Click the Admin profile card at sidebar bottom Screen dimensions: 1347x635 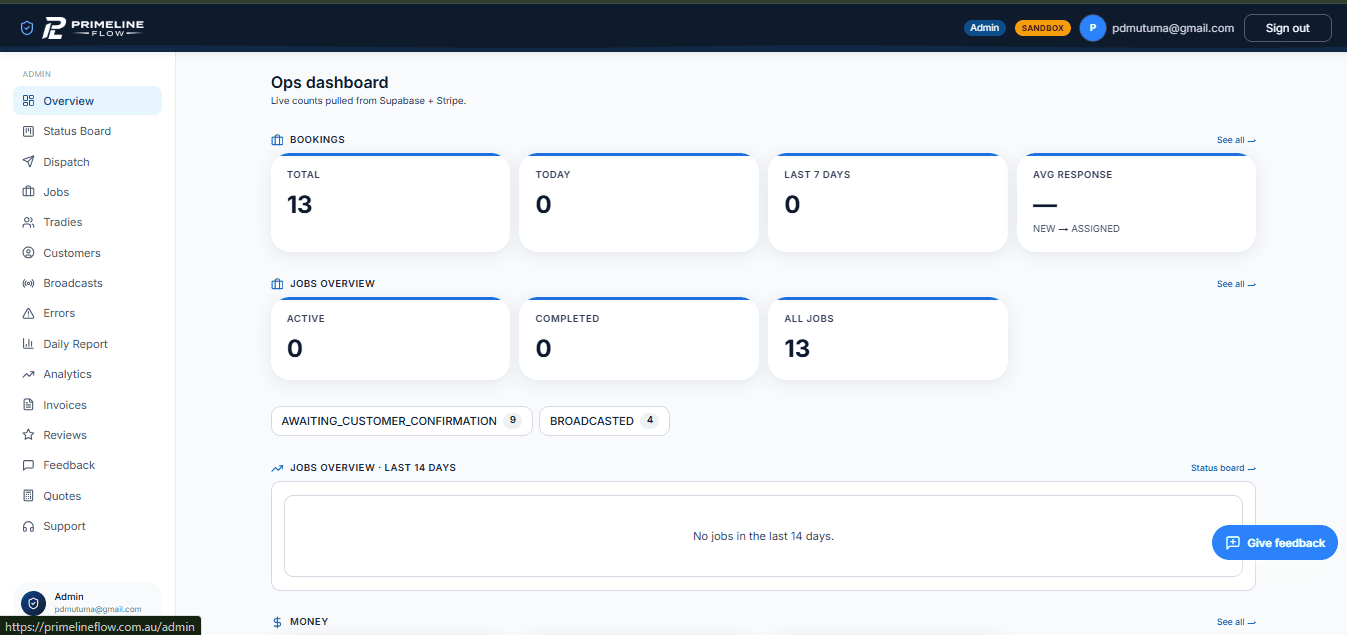(87, 603)
